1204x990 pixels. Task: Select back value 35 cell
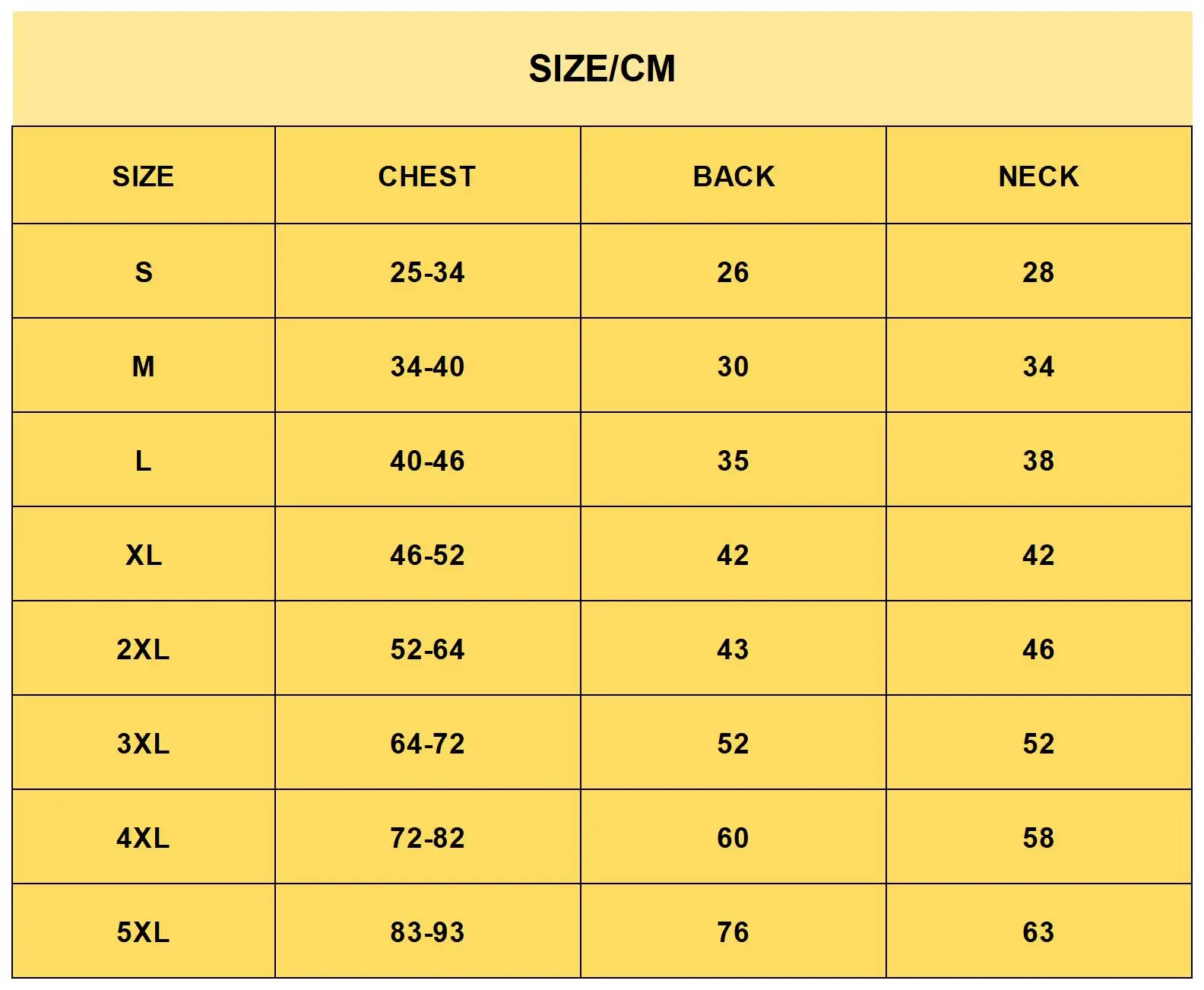733,461
